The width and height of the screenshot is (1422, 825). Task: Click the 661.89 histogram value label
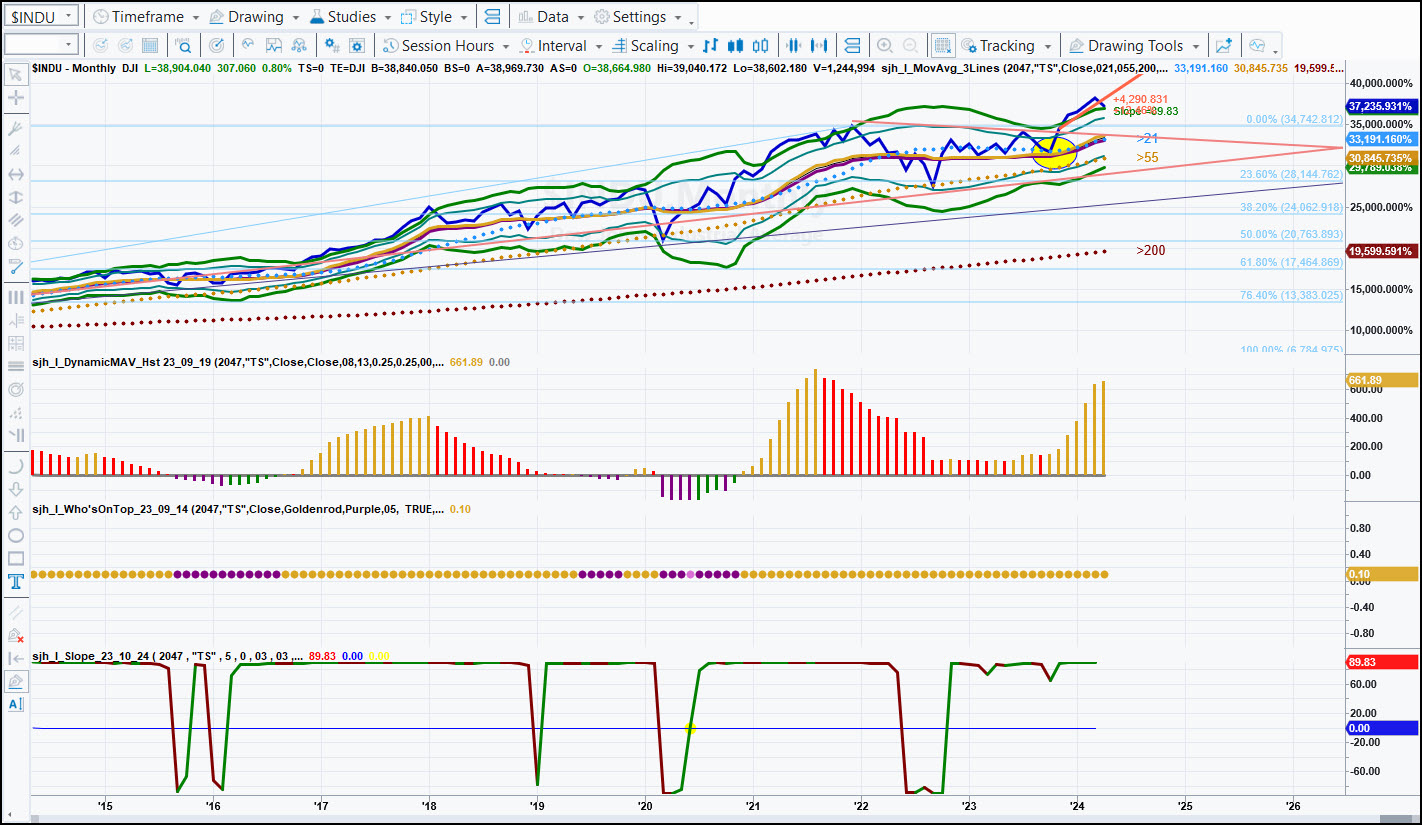click(x=1381, y=380)
